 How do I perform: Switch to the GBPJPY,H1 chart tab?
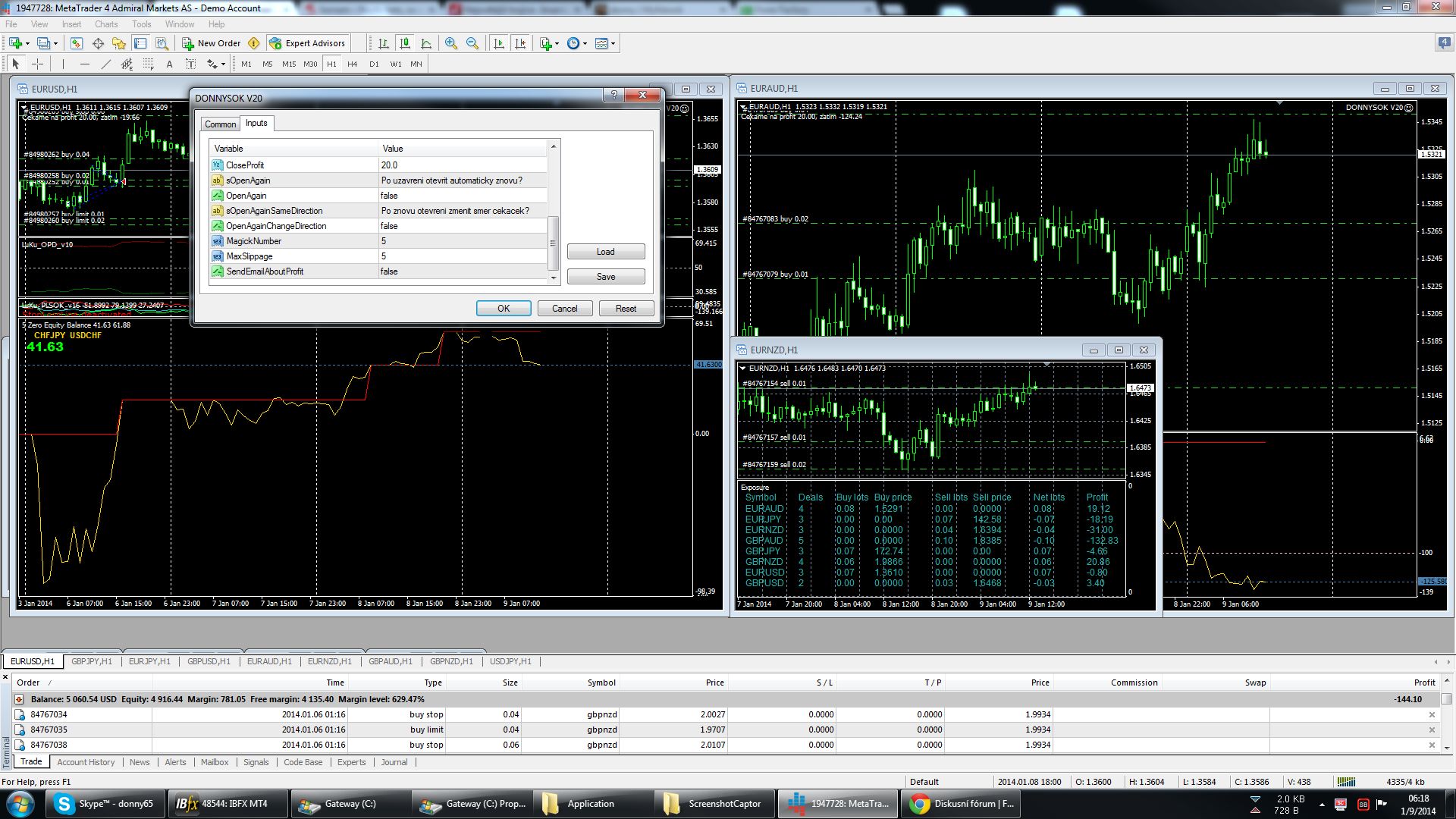tap(92, 661)
